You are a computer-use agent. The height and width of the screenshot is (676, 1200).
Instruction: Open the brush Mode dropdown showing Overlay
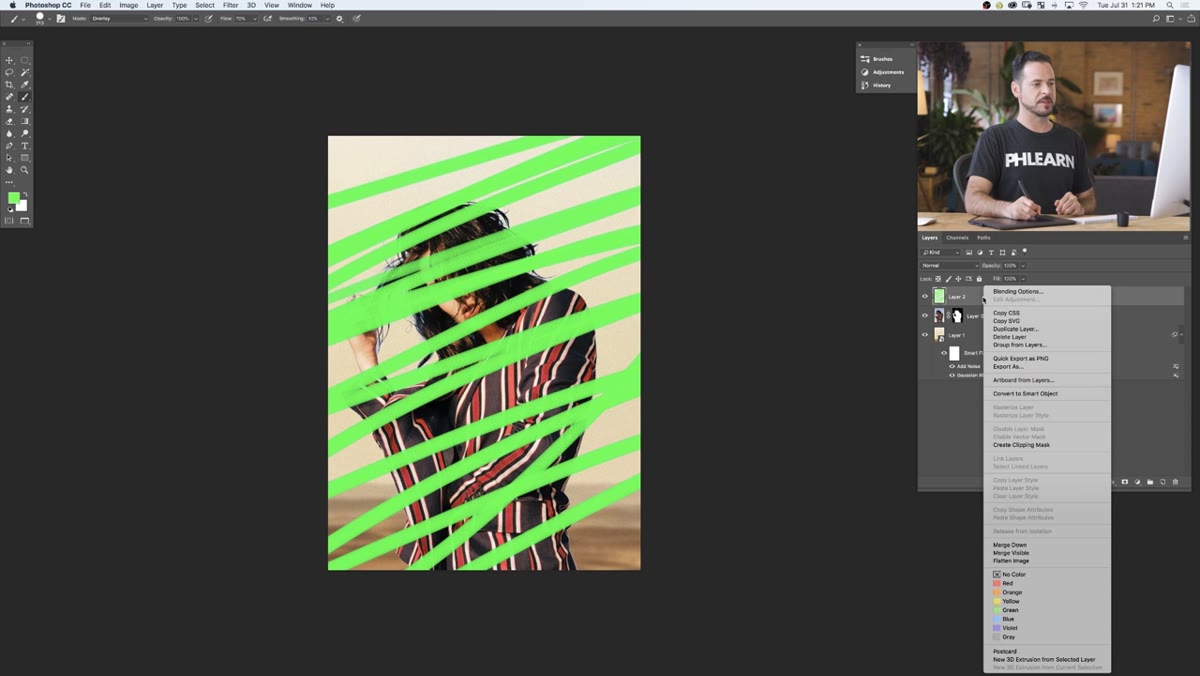click(x=119, y=18)
